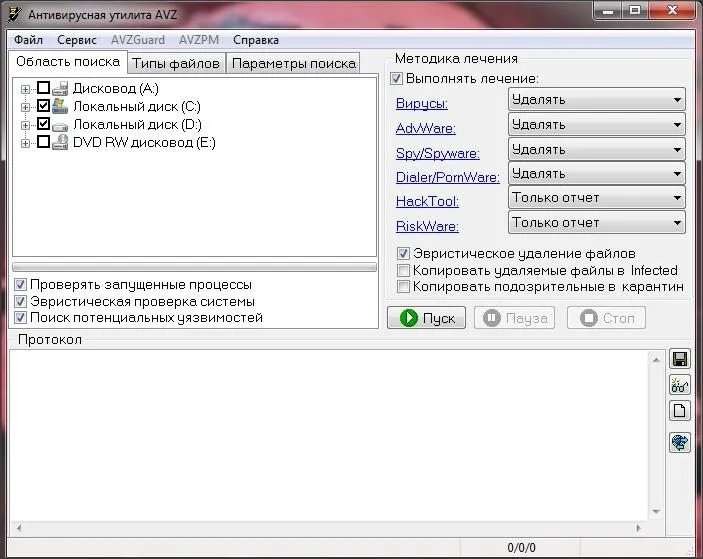
Task: Click the AdWare link
Action: tap(426, 128)
